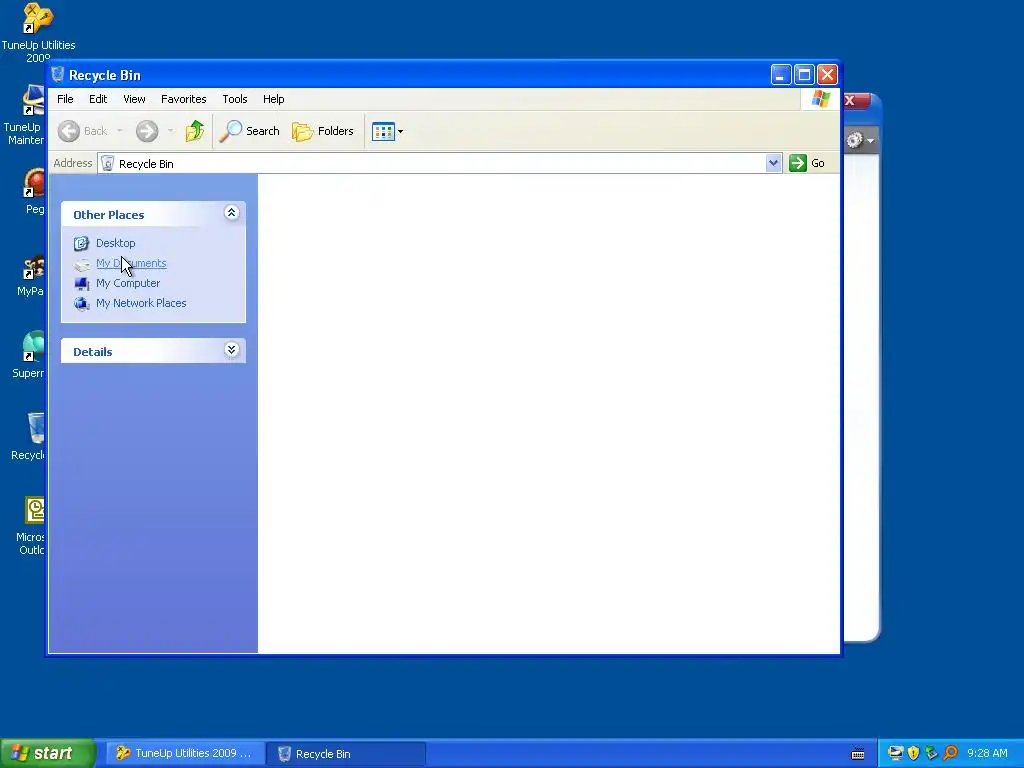Viewport: 1024px width, 768px height.
Task: Click the yellow security shield tray icon
Action: 914,753
